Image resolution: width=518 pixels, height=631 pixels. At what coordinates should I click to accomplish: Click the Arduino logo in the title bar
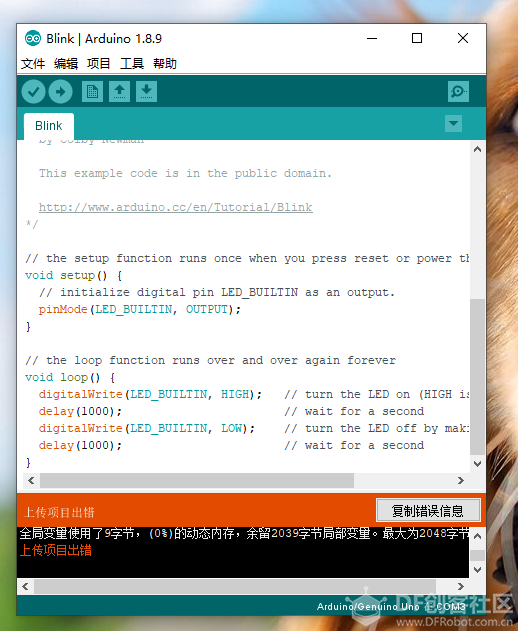click(x=33, y=39)
